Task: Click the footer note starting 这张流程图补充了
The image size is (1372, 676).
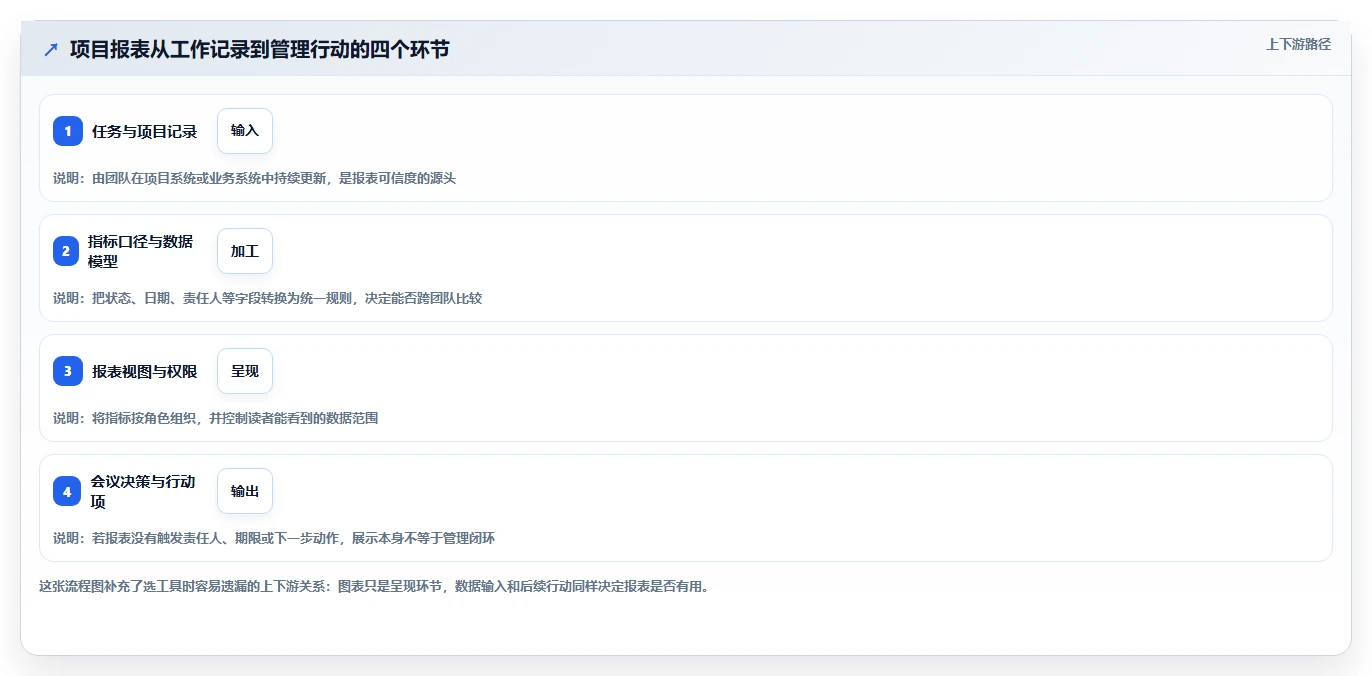Action: pos(374,587)
